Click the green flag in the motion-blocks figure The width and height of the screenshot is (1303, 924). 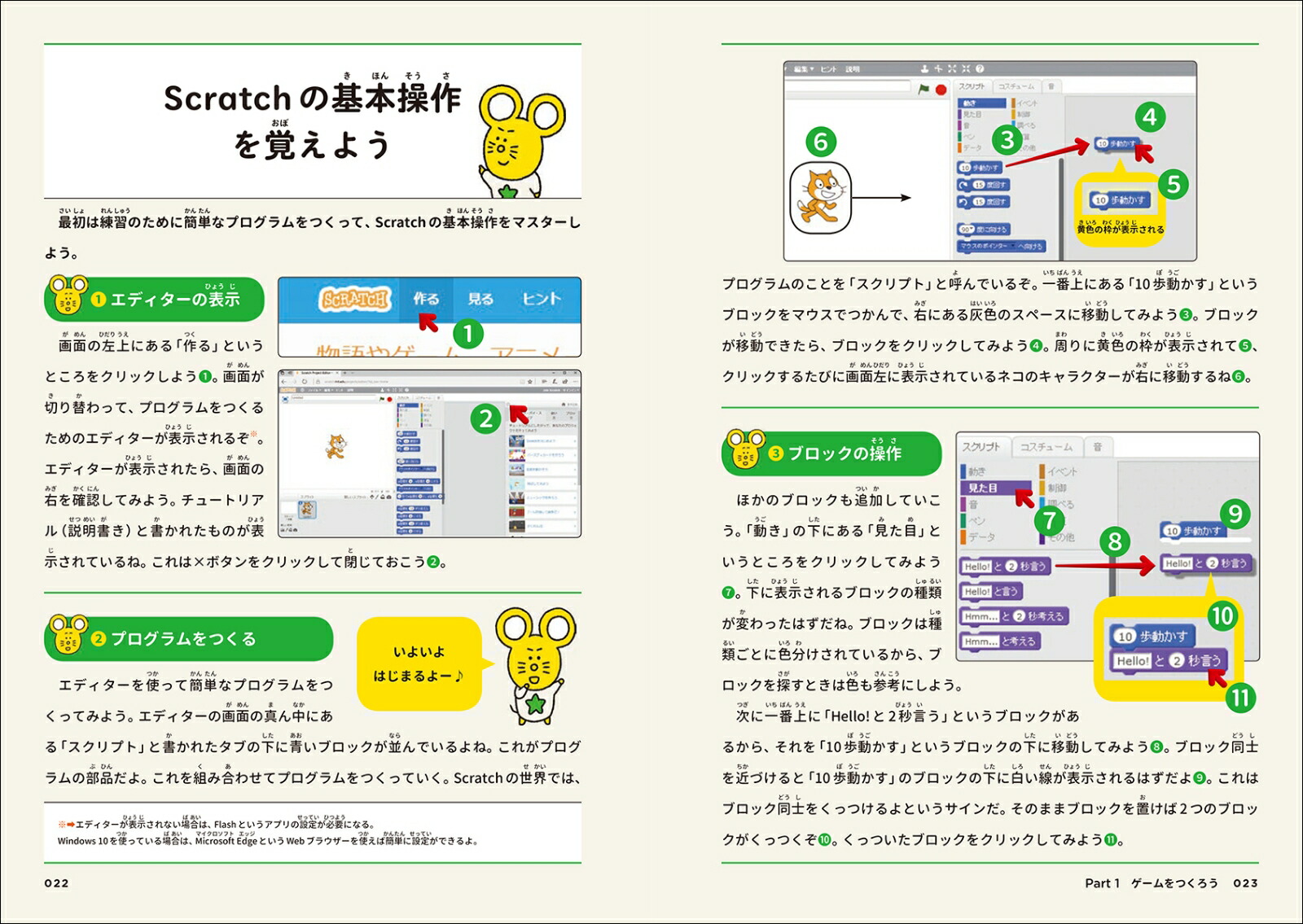(924, 90)
